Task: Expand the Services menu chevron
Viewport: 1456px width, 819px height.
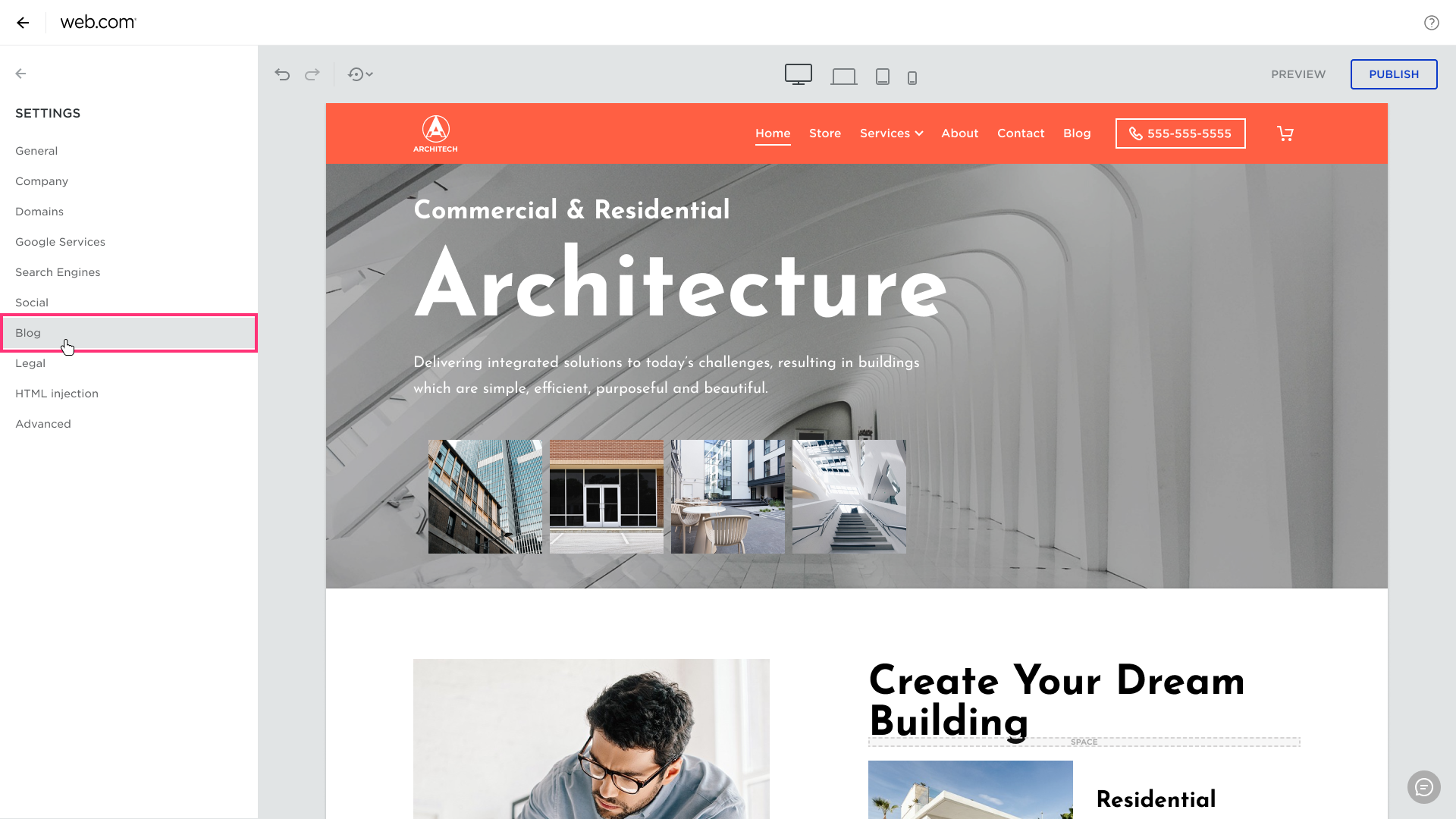Action: (x=919, y=133)
